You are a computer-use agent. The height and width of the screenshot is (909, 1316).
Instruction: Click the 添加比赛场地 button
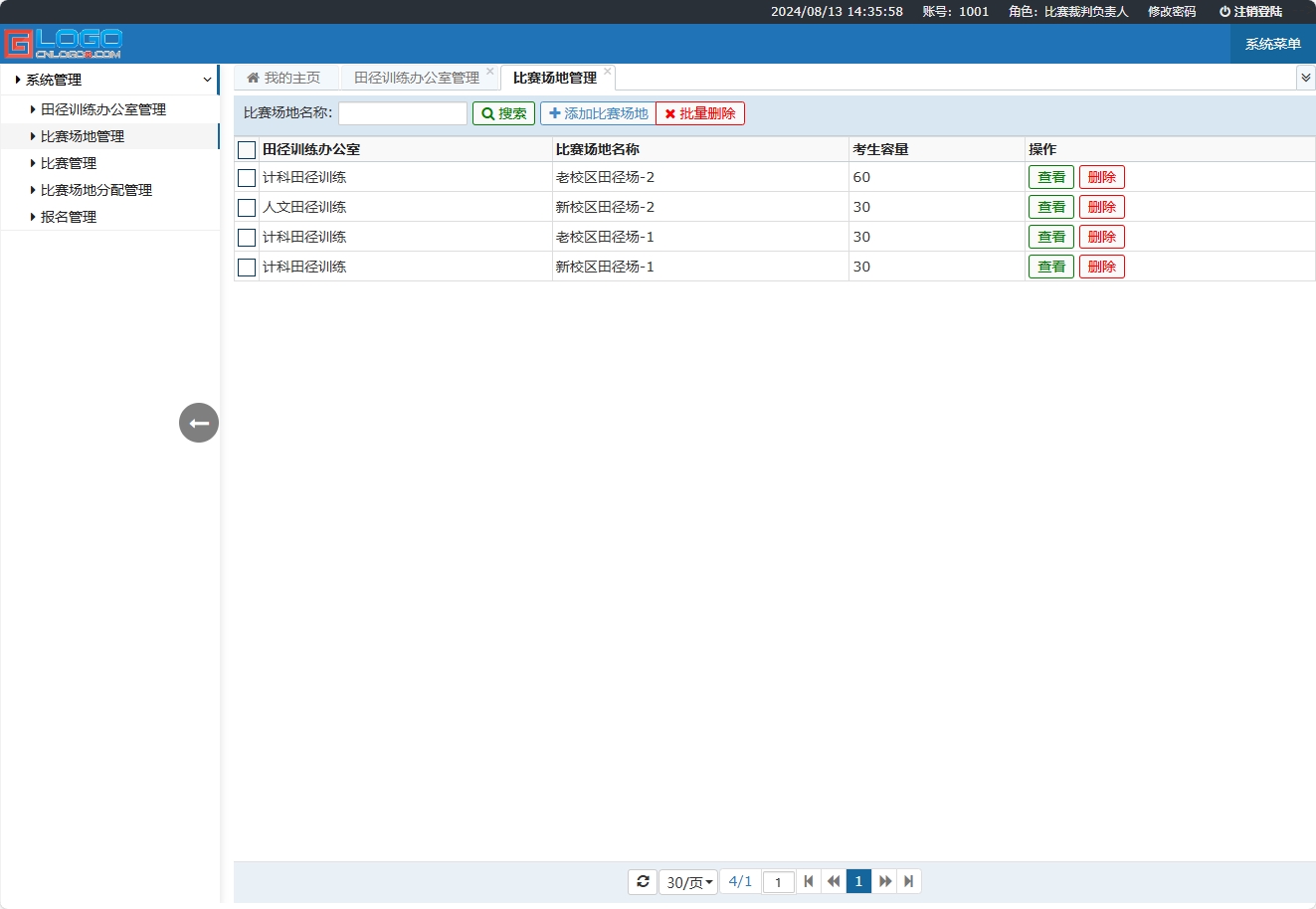598,113
